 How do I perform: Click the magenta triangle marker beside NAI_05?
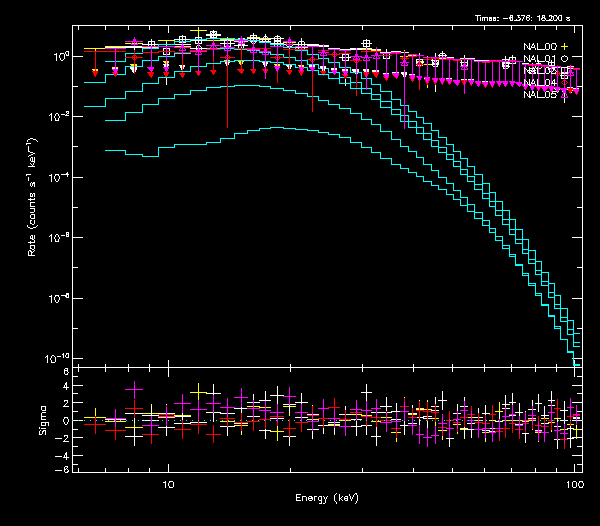(565, 95)
